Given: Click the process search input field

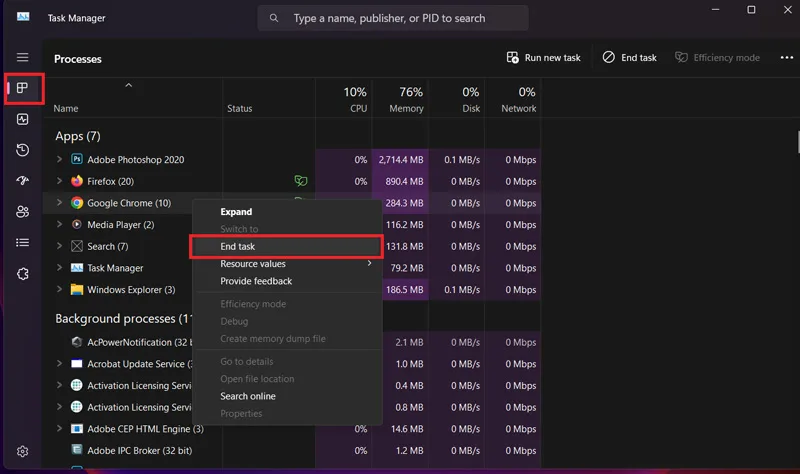Looking at the screenshot, I should (x=393, y=18).
